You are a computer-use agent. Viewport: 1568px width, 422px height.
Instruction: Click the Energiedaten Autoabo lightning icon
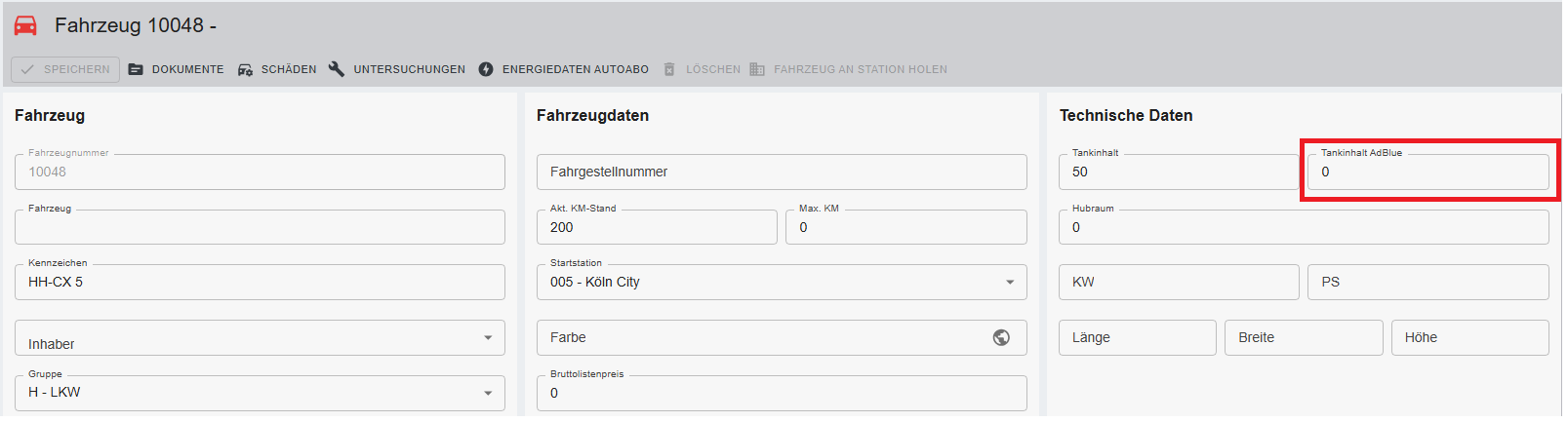[486, 69]
